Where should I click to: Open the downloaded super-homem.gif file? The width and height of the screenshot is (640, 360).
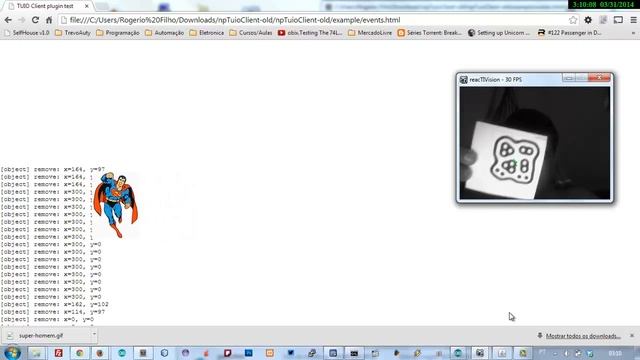click(x=46, y=336)
